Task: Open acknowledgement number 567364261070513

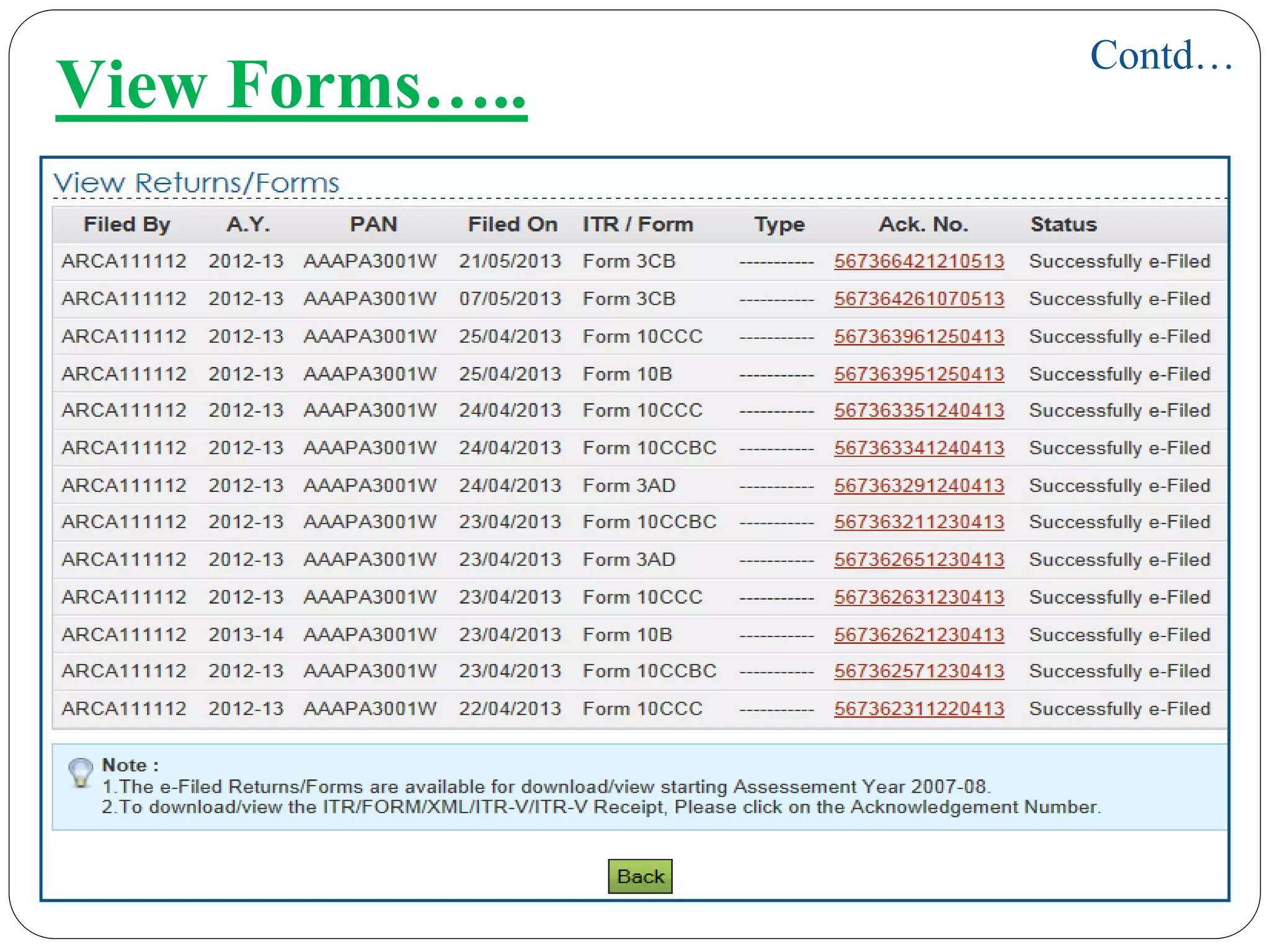Action: point(919,299)
